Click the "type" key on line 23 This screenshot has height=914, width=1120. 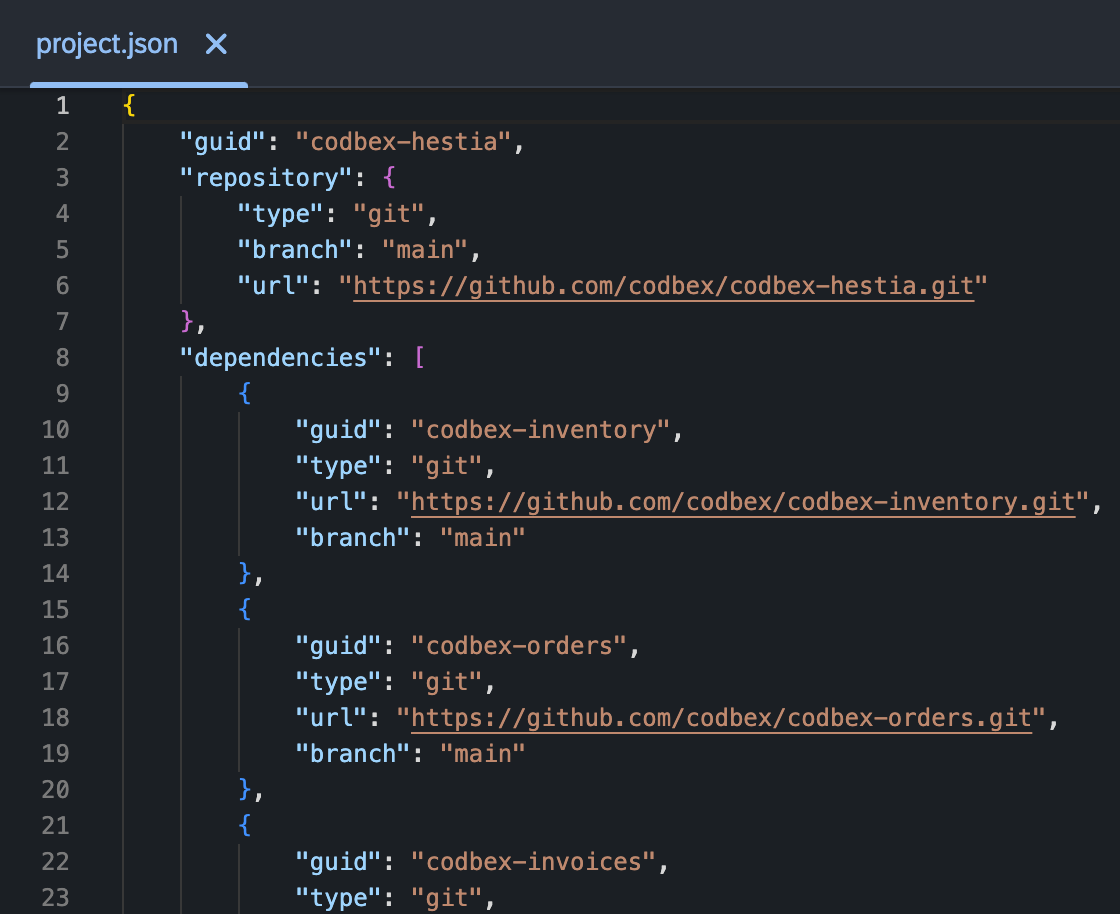tap(339, 898)
